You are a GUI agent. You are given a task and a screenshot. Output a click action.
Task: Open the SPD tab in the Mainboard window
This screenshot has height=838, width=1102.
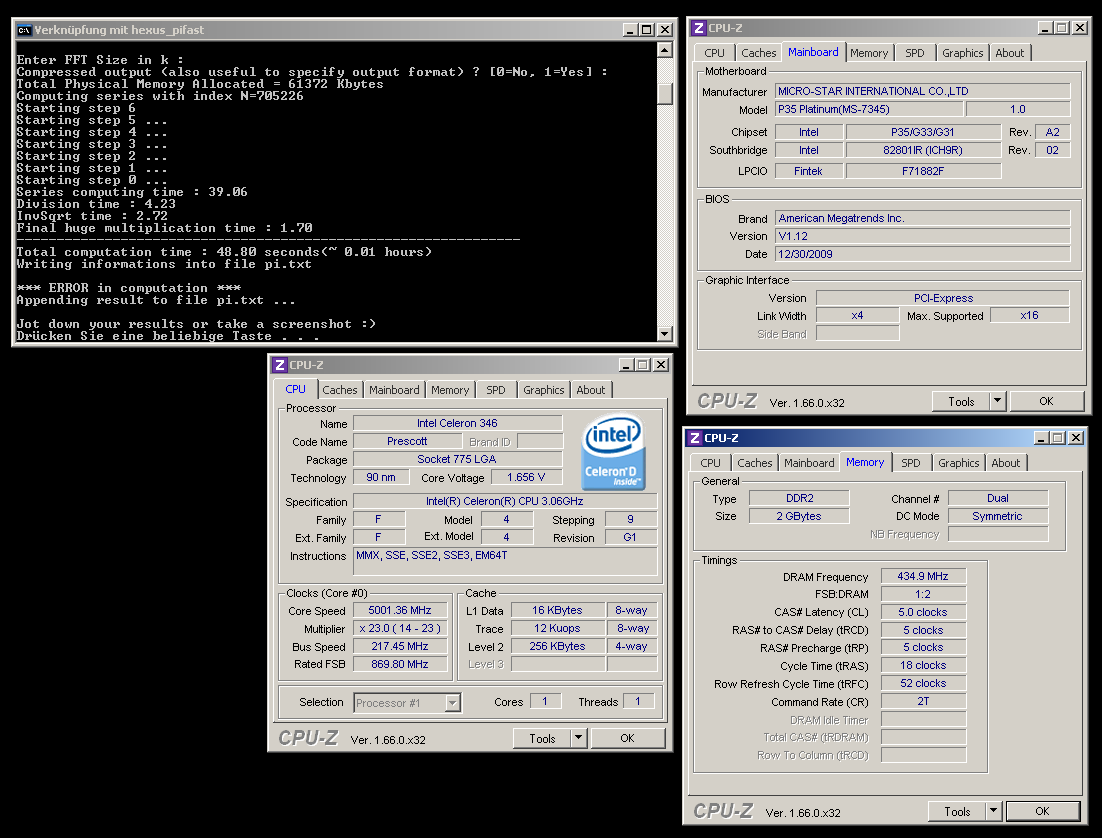pos(915,53)
